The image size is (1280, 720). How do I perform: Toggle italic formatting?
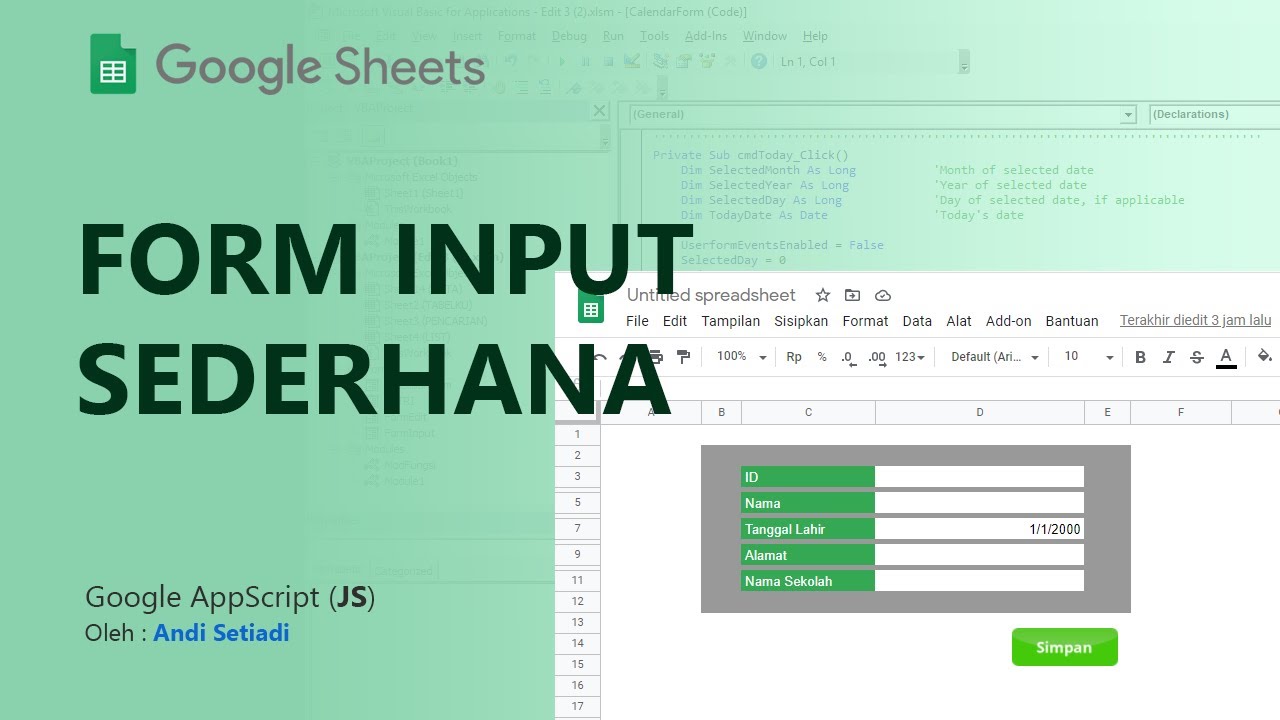pos(1168,357)
